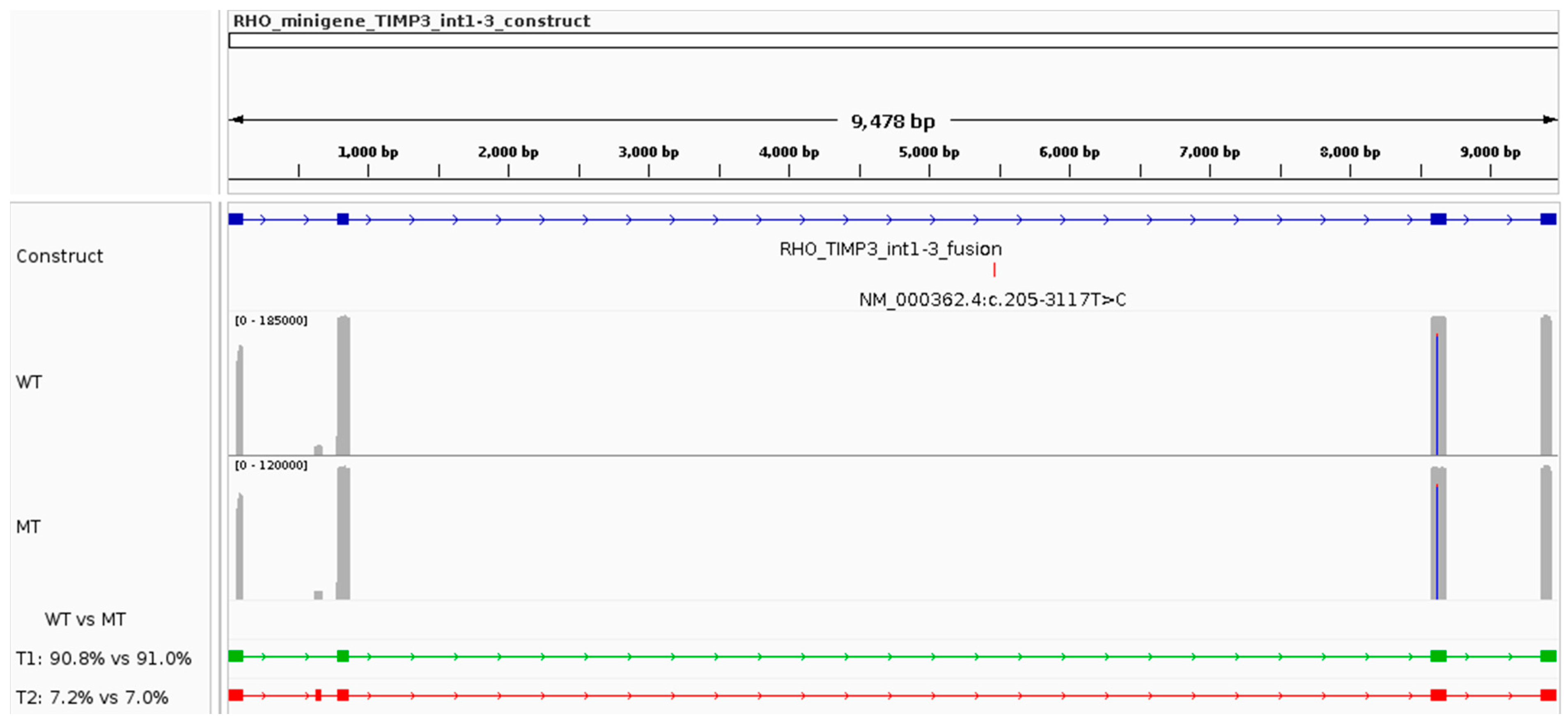Click the NM_000362.4:c.205-3117T>C variant label
This screenshot has height=721, width=1568.
click(x=992, y=300)
